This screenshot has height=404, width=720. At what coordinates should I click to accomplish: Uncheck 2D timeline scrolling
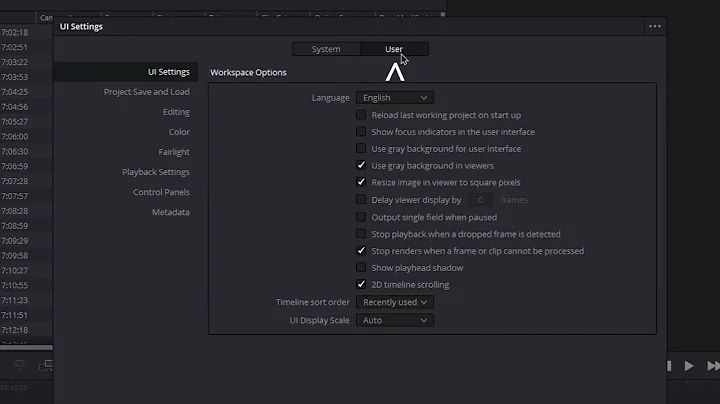(x=361, y=285)
